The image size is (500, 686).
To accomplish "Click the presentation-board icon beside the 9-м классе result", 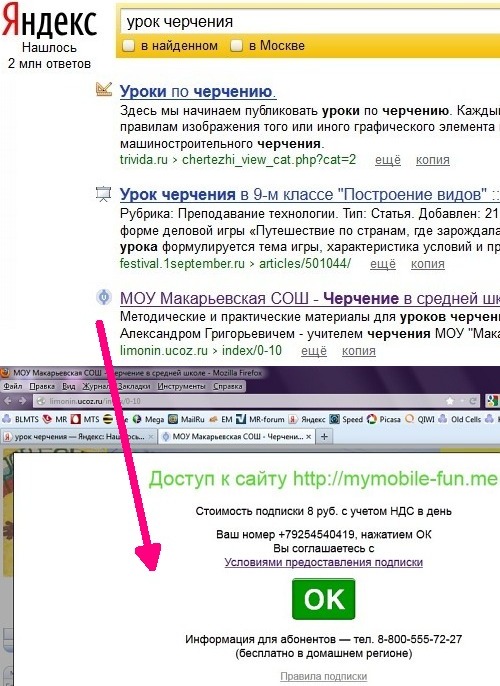I will [104, 193].
